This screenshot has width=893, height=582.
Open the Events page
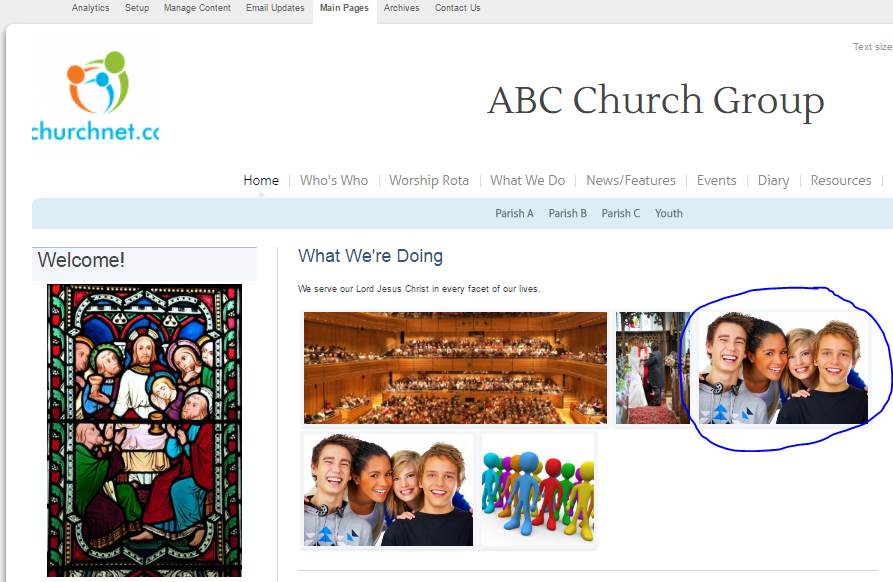(716, 180)
